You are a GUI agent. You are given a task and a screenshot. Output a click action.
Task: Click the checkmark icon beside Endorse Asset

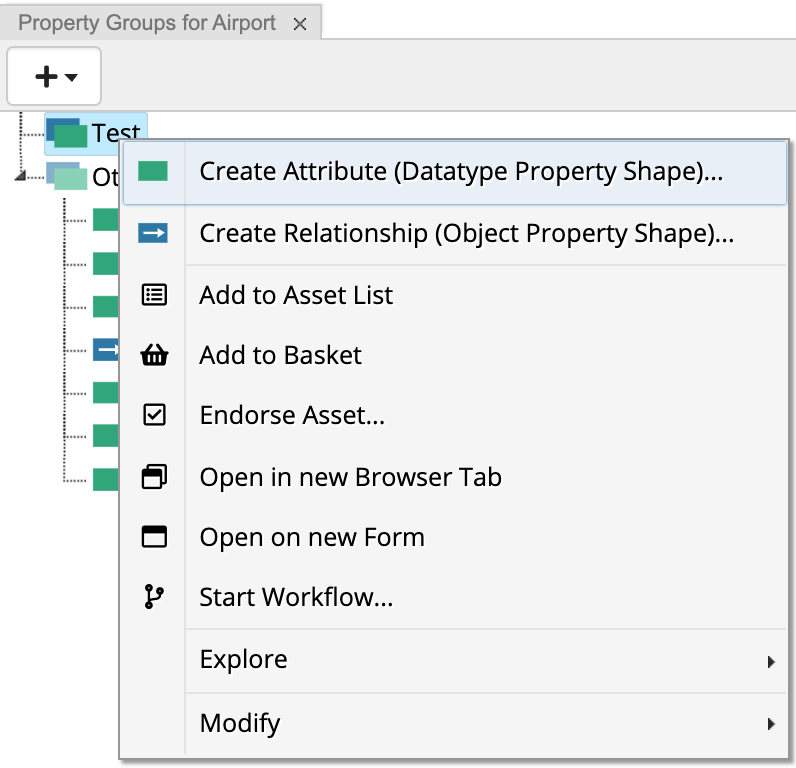click(x=154, y=415)
